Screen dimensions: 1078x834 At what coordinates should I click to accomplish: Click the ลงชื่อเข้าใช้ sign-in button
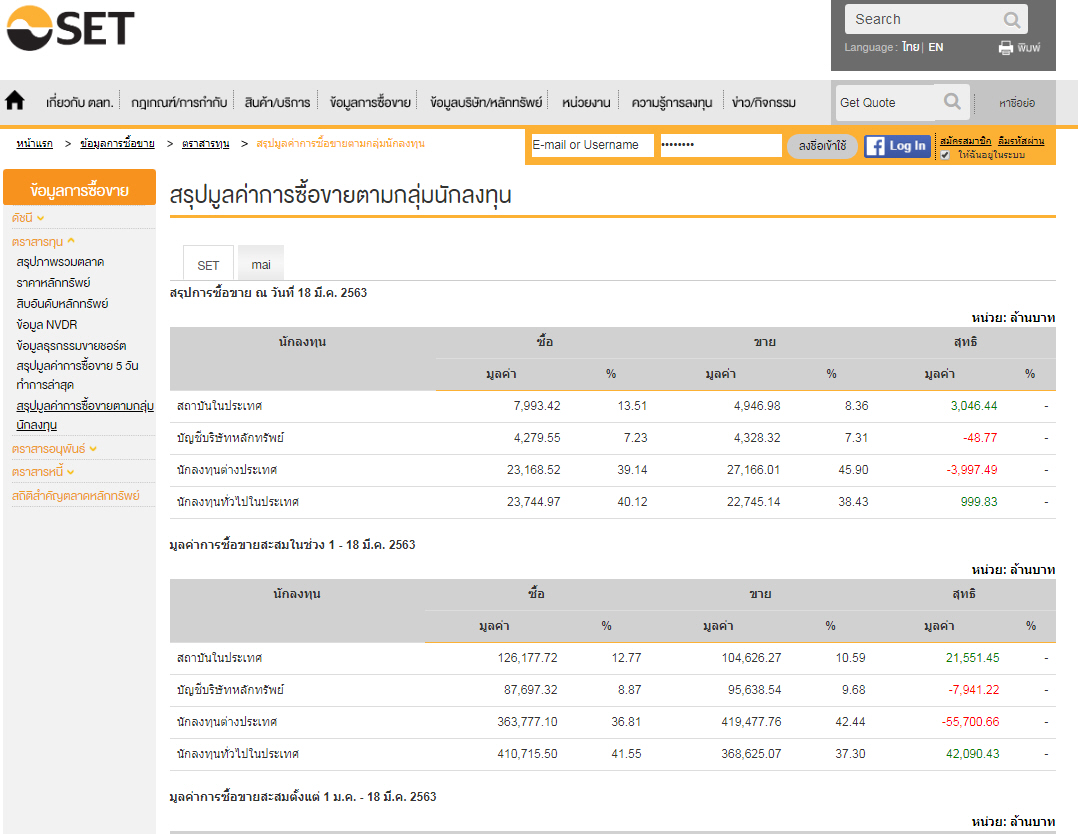point(822,146)
